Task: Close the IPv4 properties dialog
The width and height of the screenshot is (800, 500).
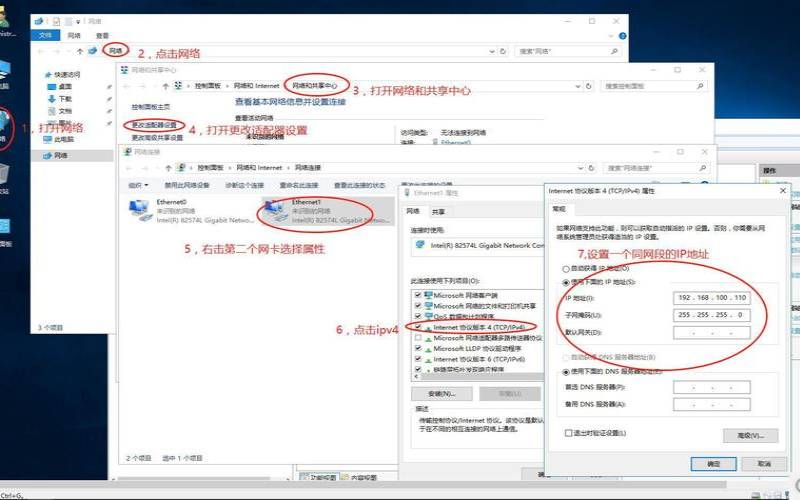Action: click(783, 190)
